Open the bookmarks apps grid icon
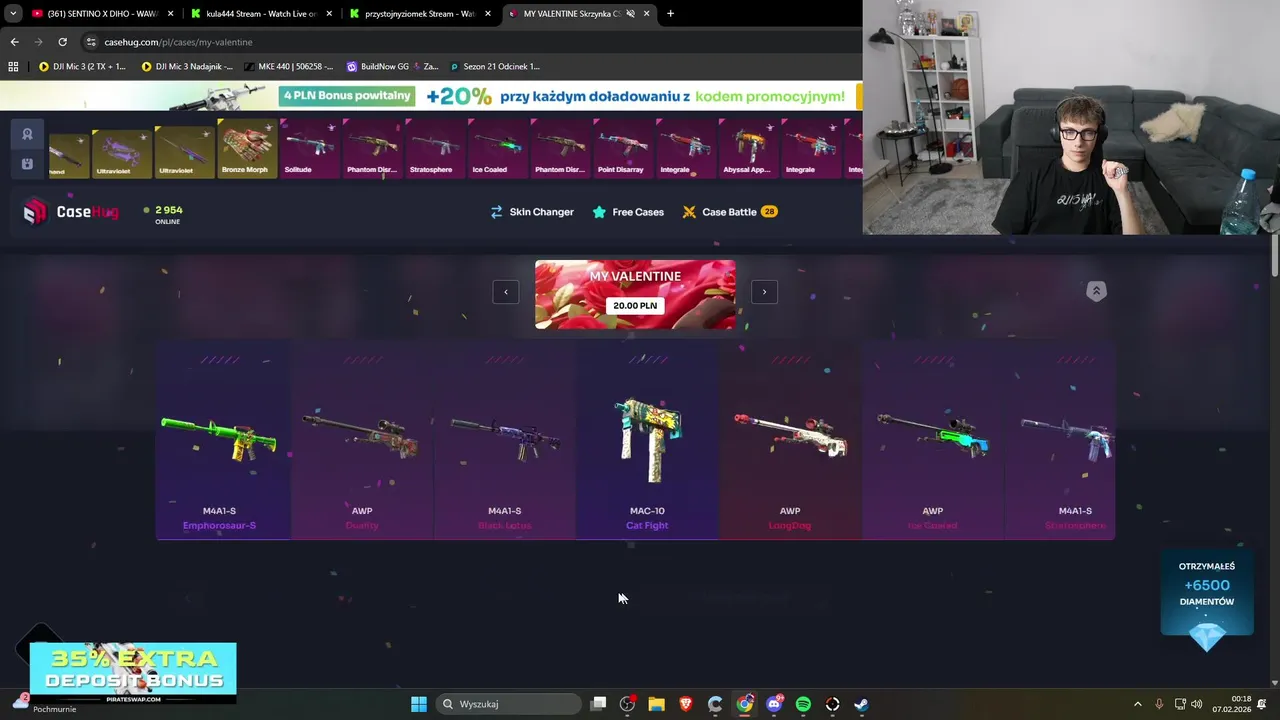 pos(13,67)
